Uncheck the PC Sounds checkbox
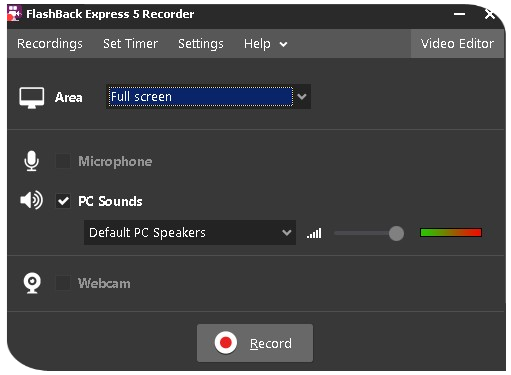This screenshot has width=511, height=375. [63, 201]
